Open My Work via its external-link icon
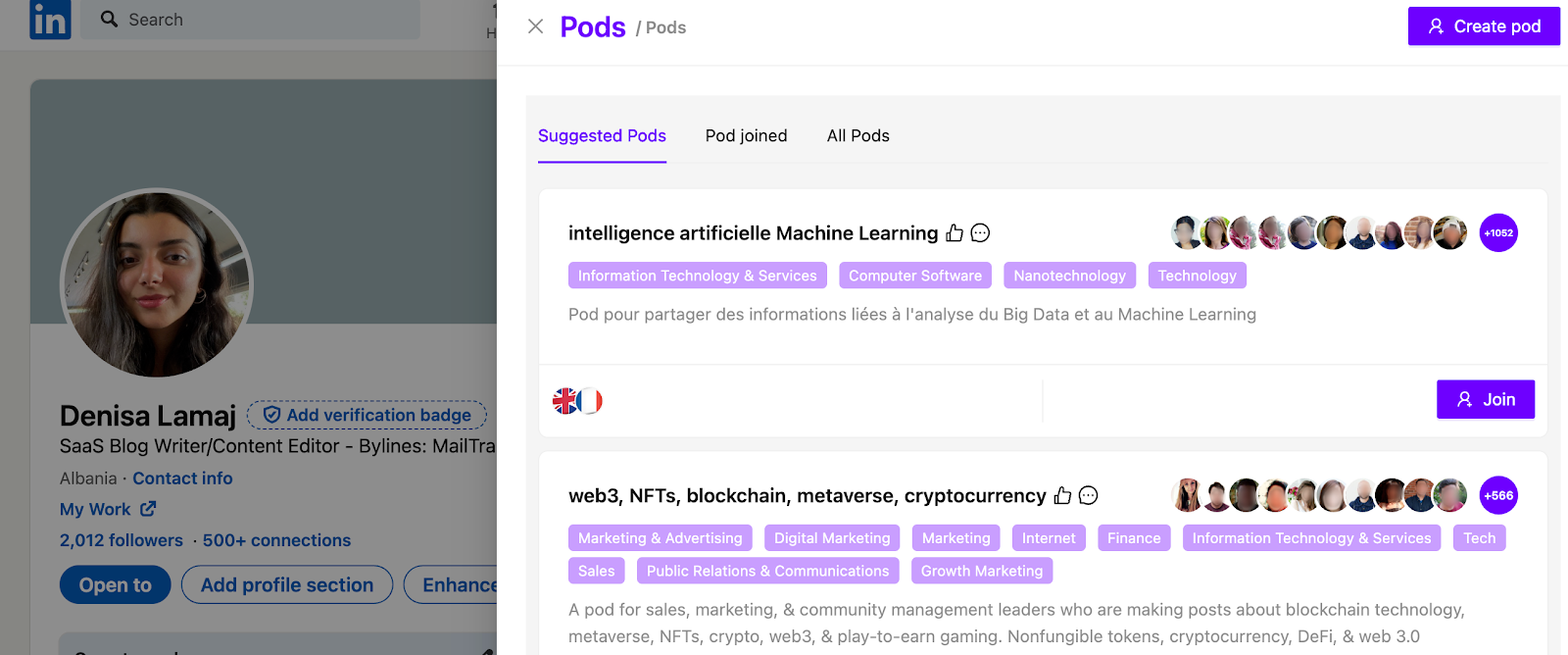This screenshot has height=655, width=1568. (148, 509)
